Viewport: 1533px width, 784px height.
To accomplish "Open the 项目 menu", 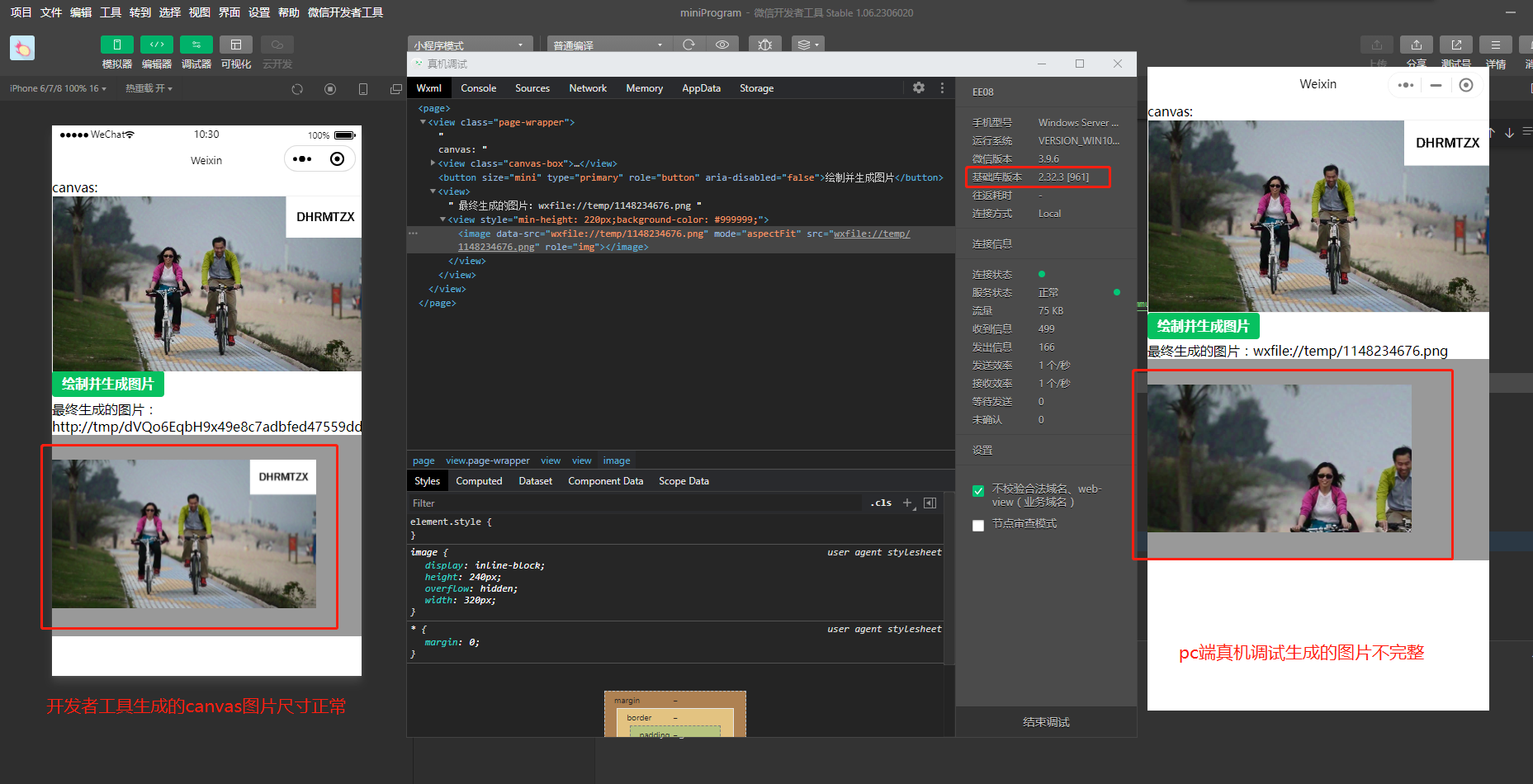I will click(x=21, y=12).
